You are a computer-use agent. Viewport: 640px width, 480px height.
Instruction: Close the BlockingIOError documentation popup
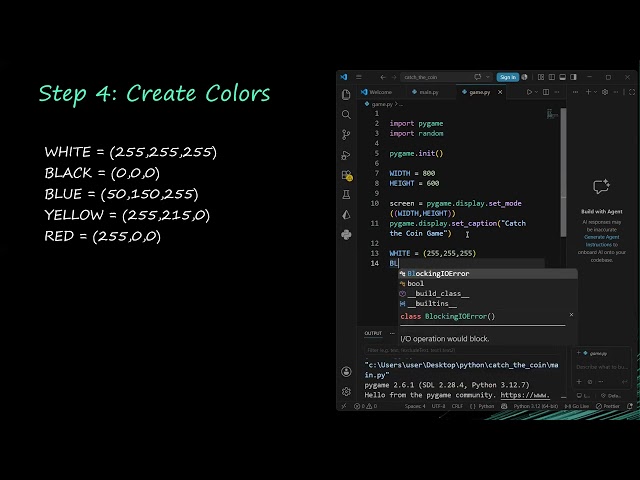(571, 315)
